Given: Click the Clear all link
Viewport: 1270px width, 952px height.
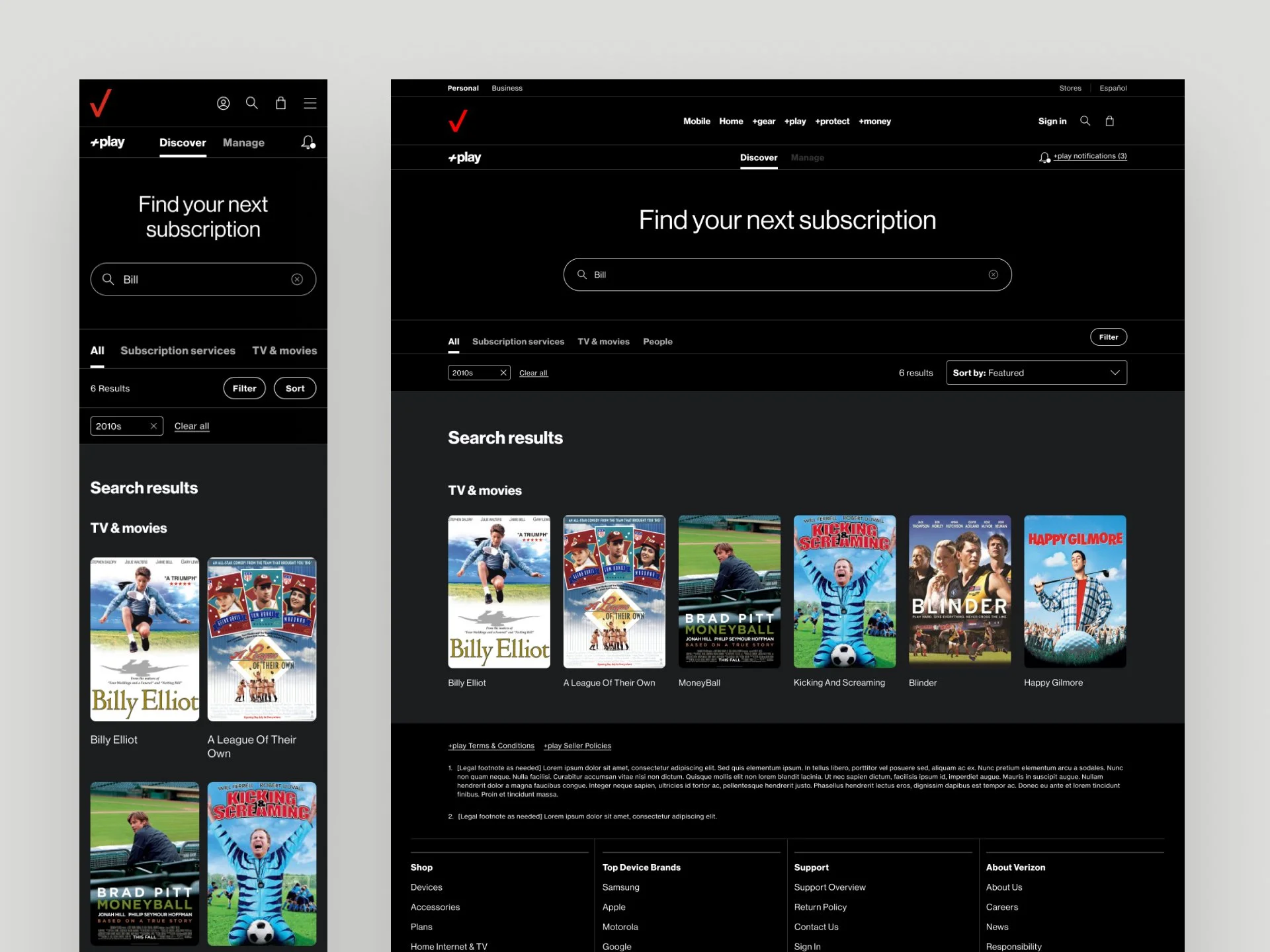Looking at the screenshot, I should [533, 372].
